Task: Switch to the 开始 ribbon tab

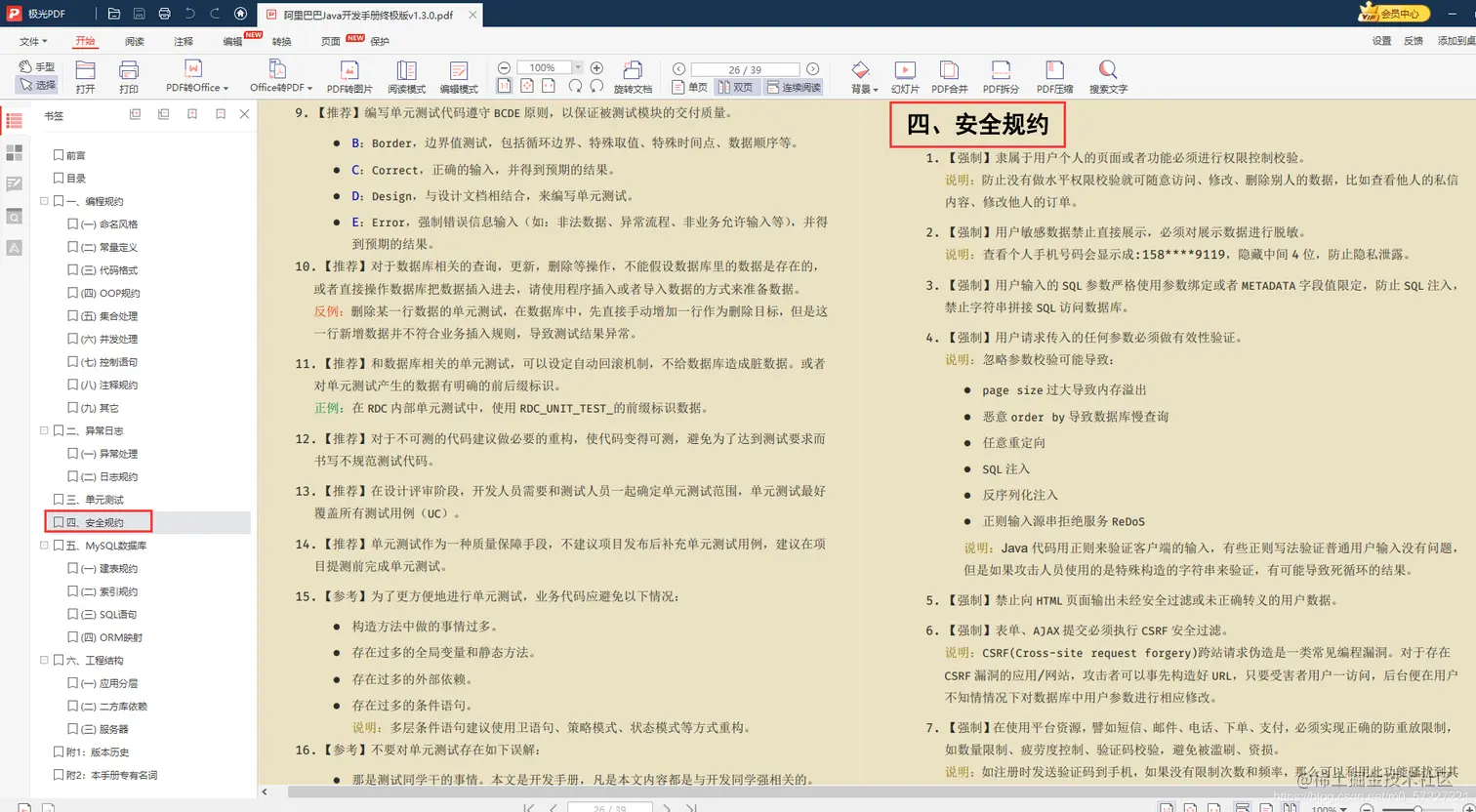Action: pyautogui.click(x=85, y=41)
